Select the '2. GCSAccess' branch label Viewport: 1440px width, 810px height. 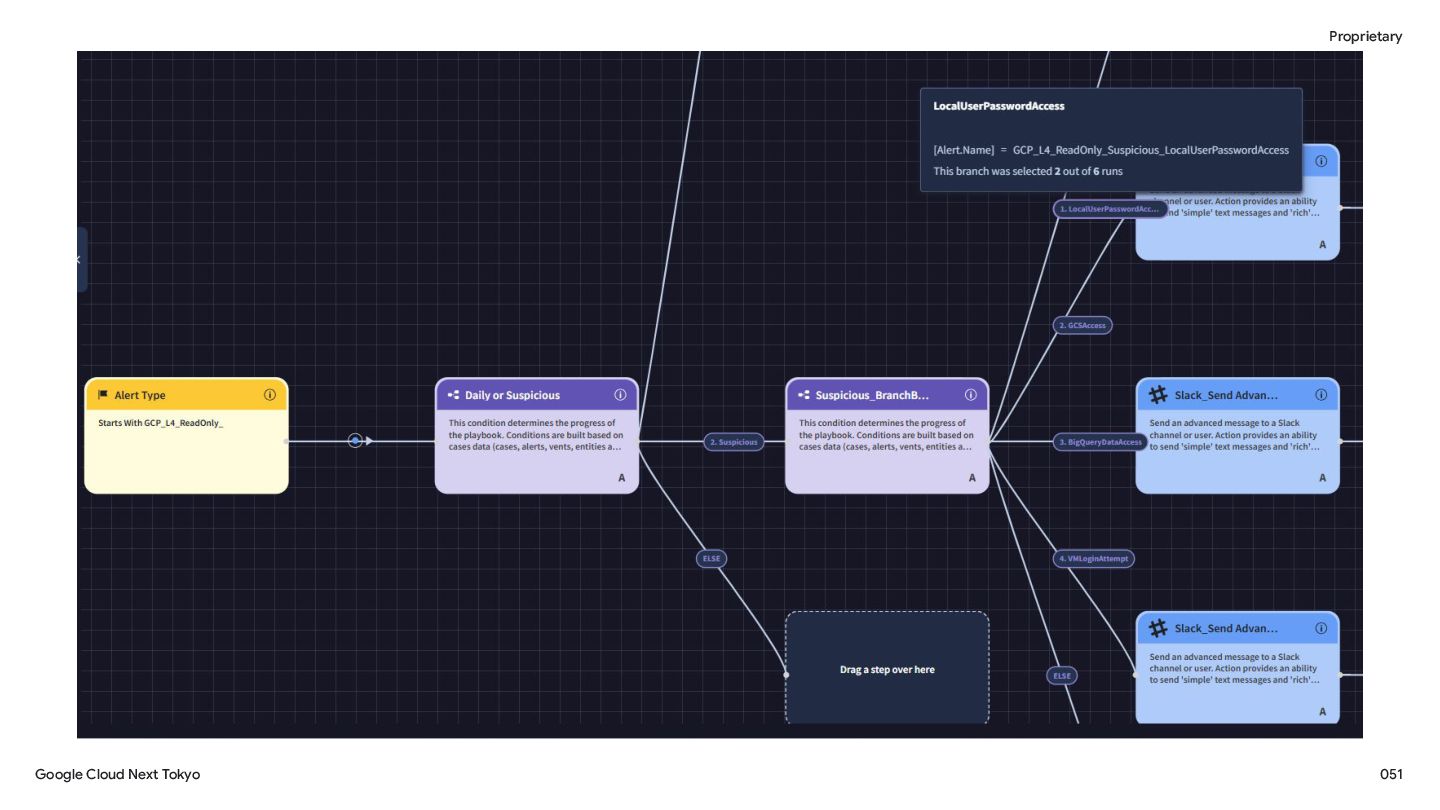(x=1083, y=325)
